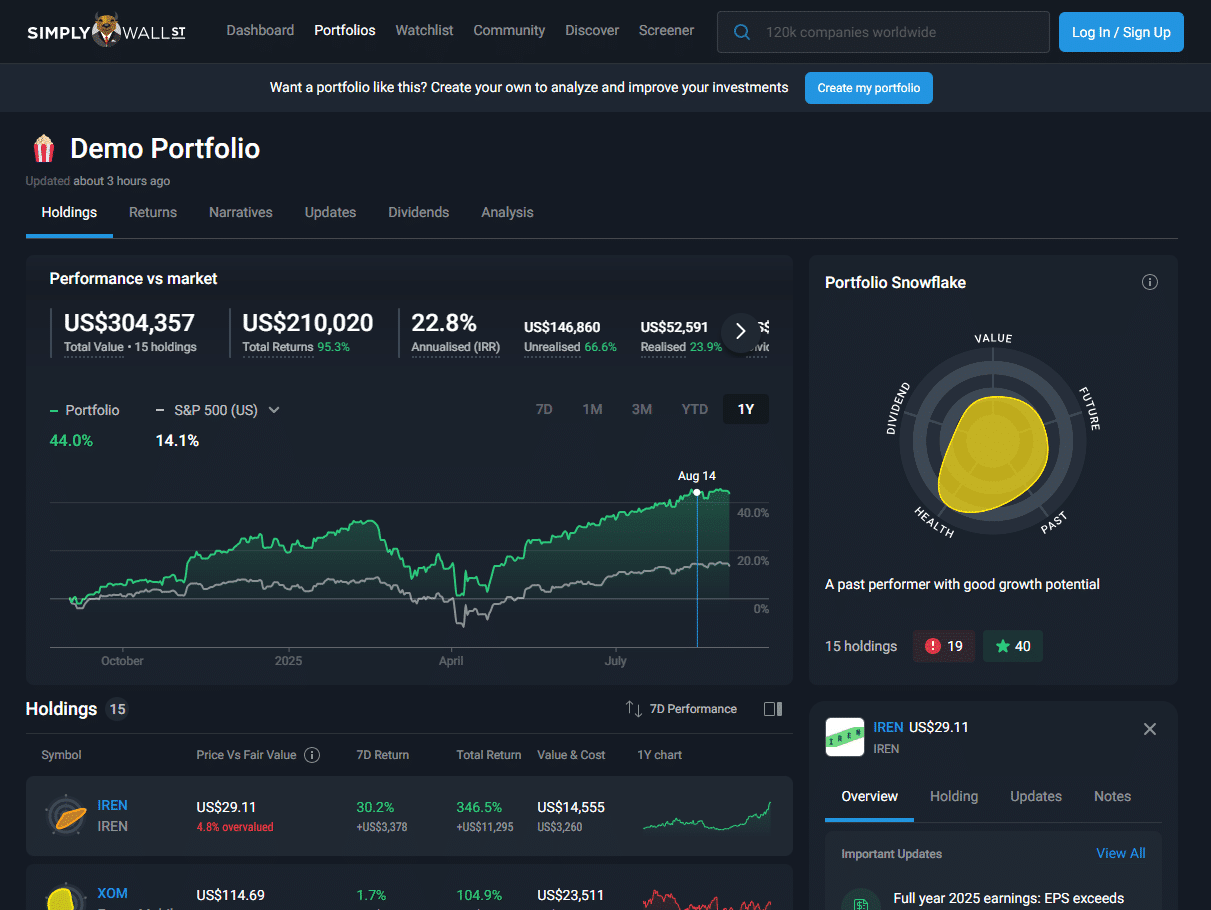
Task: Open the 7D Performance sort dropdown
Action: click(681, 709)
